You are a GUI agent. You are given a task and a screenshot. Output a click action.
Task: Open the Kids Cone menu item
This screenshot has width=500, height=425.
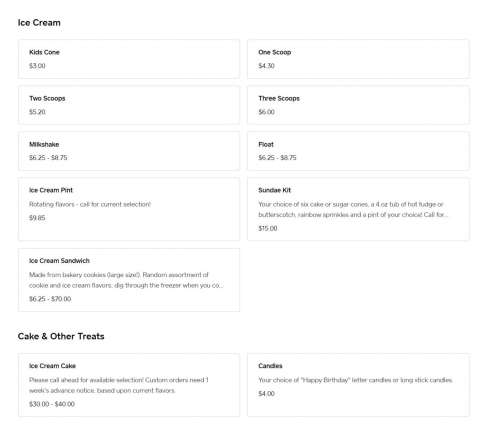click(x=129, y=59)
